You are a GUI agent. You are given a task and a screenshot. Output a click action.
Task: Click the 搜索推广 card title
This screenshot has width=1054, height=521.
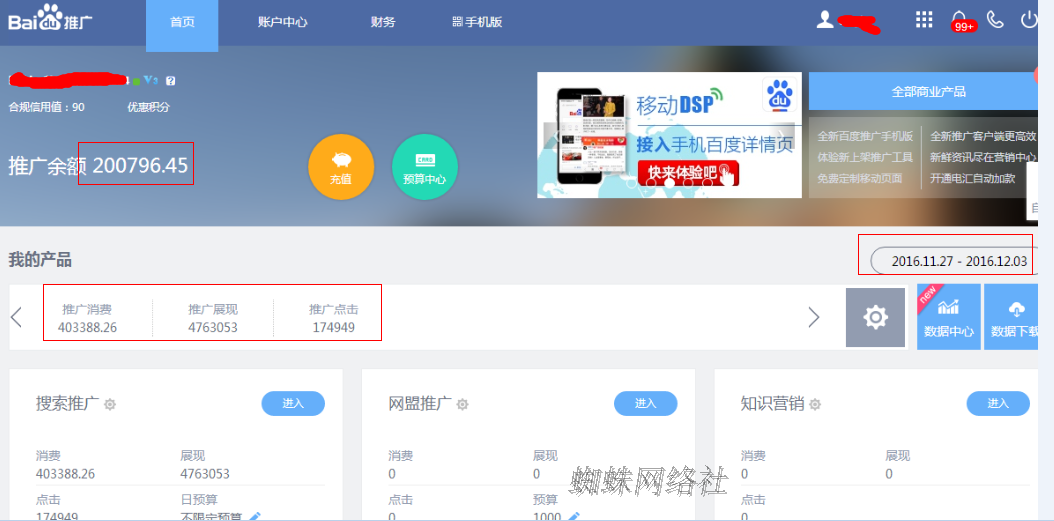(68, 403)
